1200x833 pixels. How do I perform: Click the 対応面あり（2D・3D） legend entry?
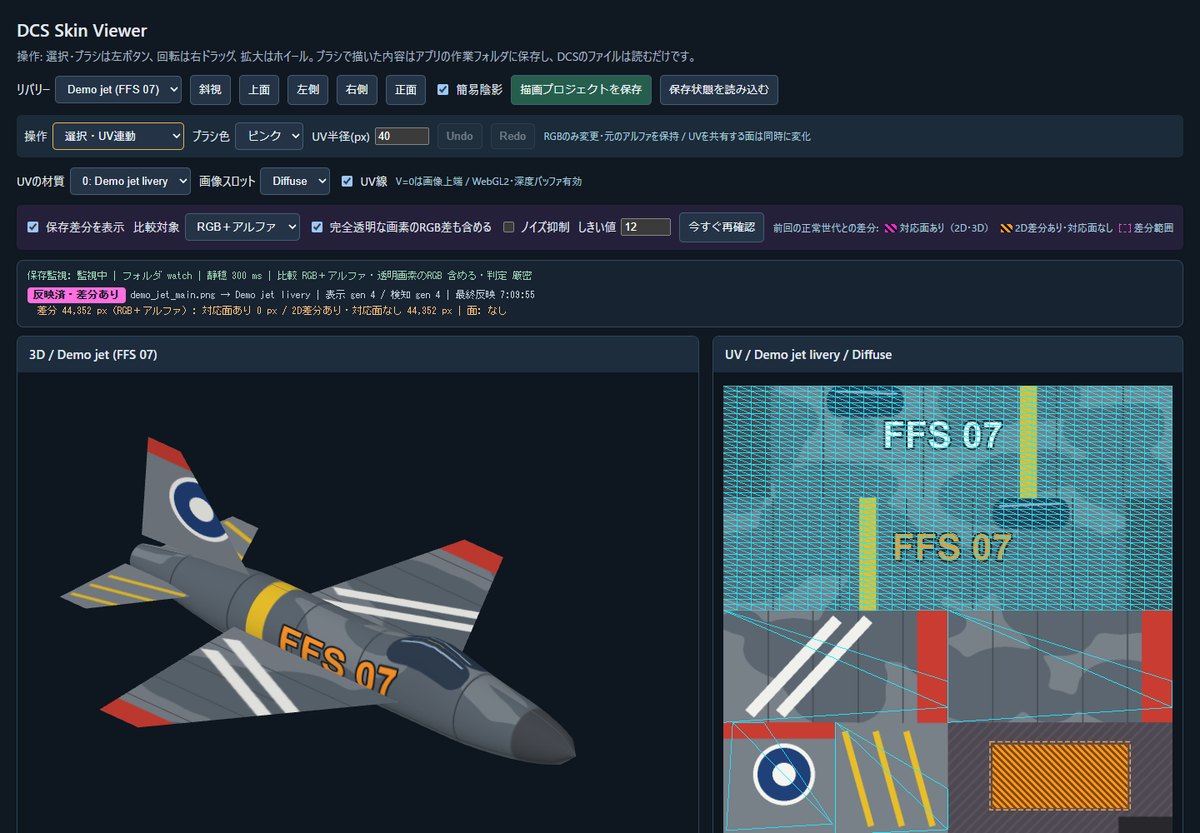(938, 228)
